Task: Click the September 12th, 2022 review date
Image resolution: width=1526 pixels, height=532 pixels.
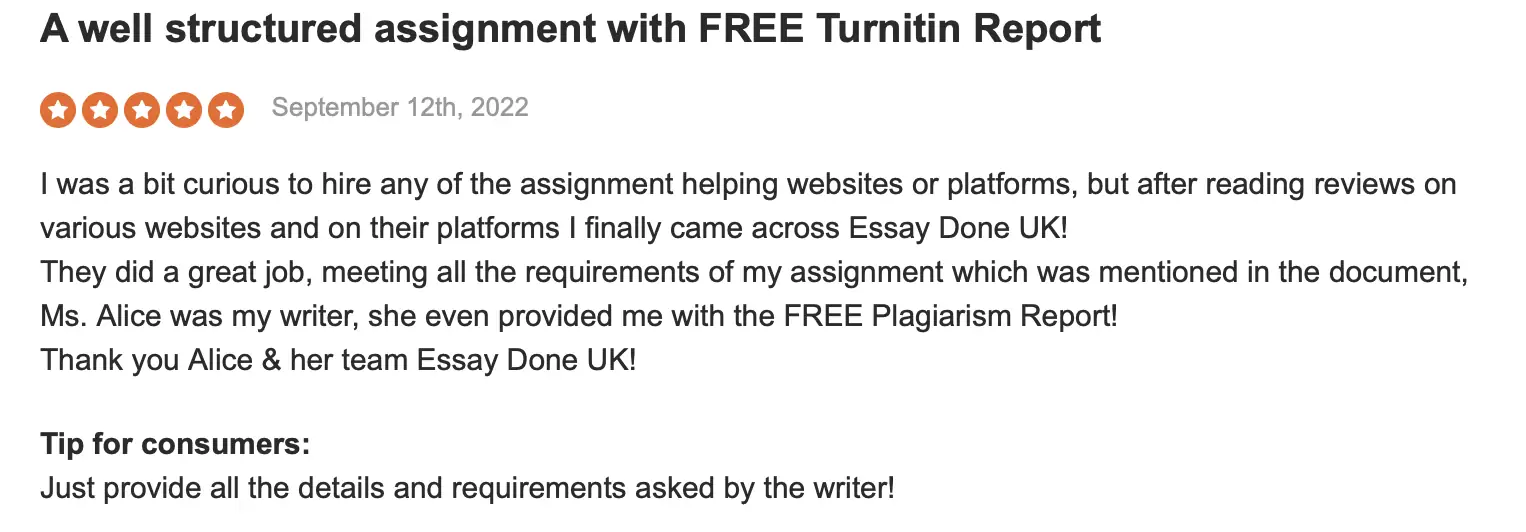Action: (400, 108)
